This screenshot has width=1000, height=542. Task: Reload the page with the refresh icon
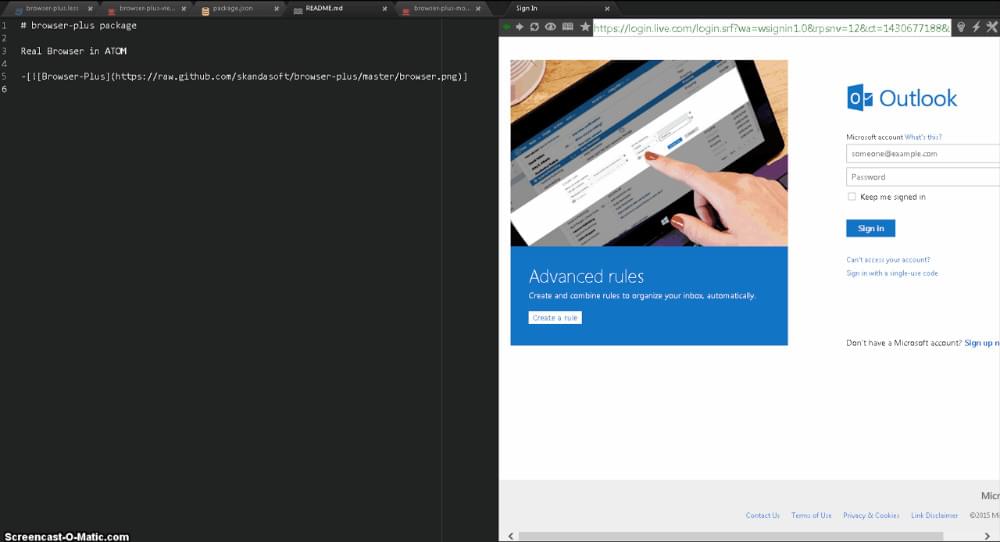click(534, 27)
